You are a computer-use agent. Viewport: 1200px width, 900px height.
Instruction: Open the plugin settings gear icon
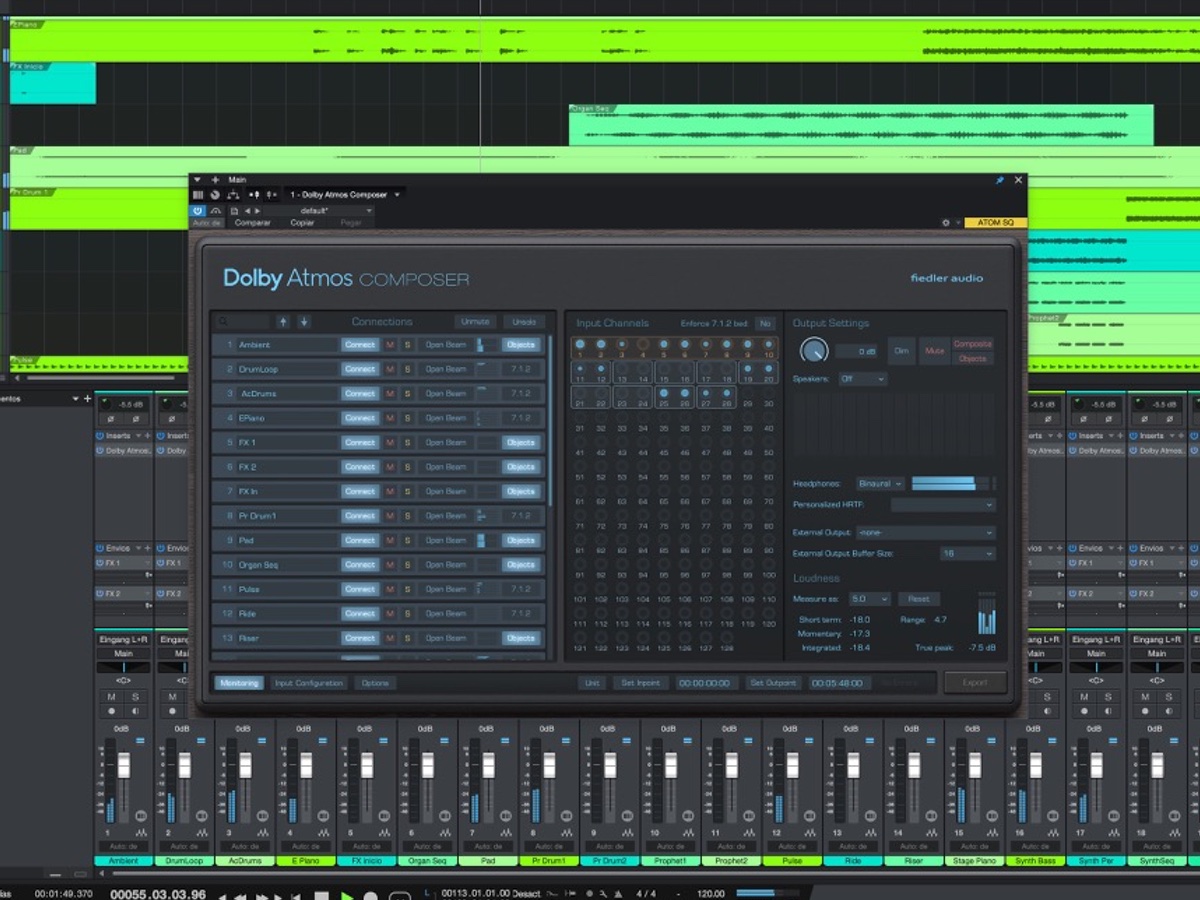[x=946, y=223]
